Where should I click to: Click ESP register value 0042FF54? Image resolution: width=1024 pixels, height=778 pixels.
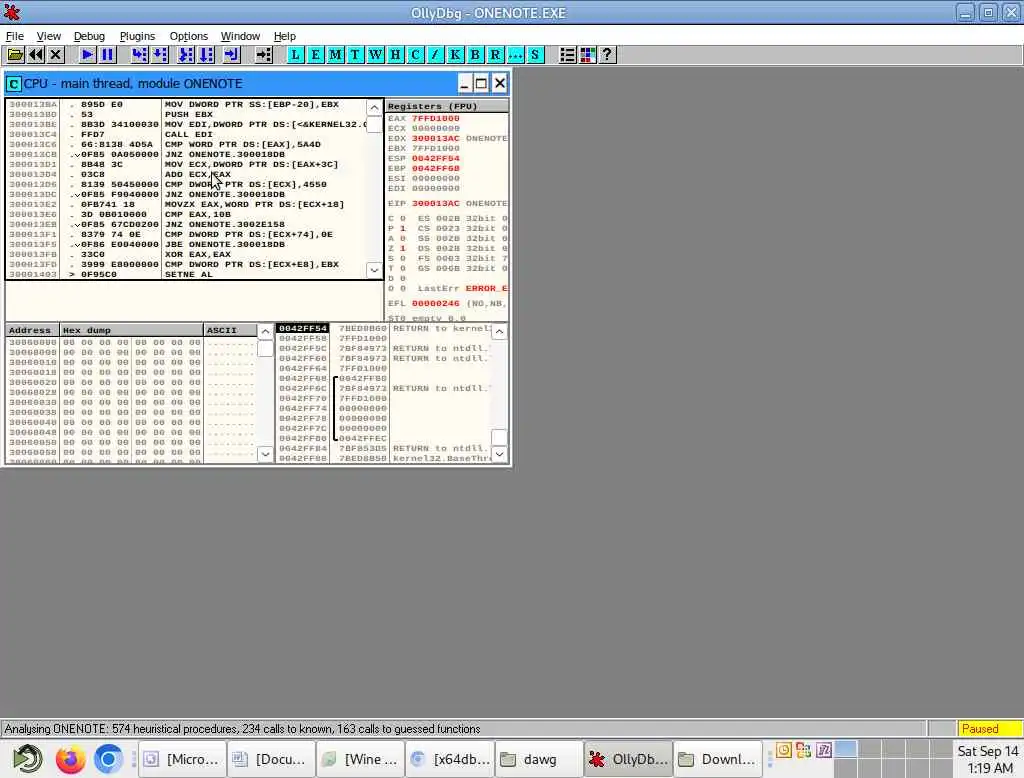click(436, 158)
